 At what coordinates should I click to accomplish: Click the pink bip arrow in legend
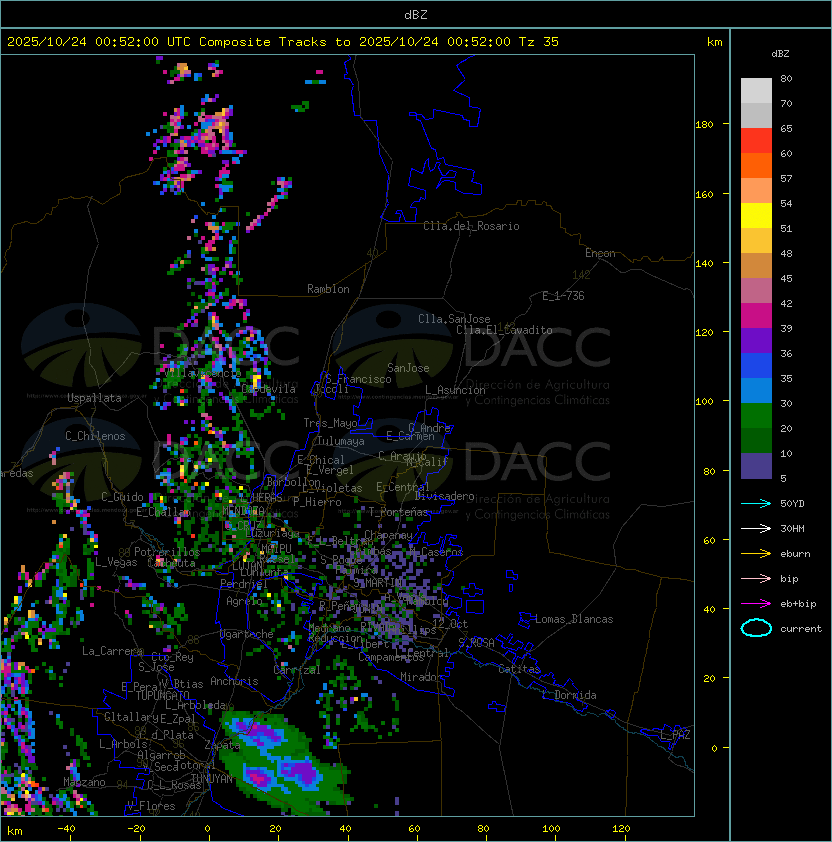[x=756, y=578]
